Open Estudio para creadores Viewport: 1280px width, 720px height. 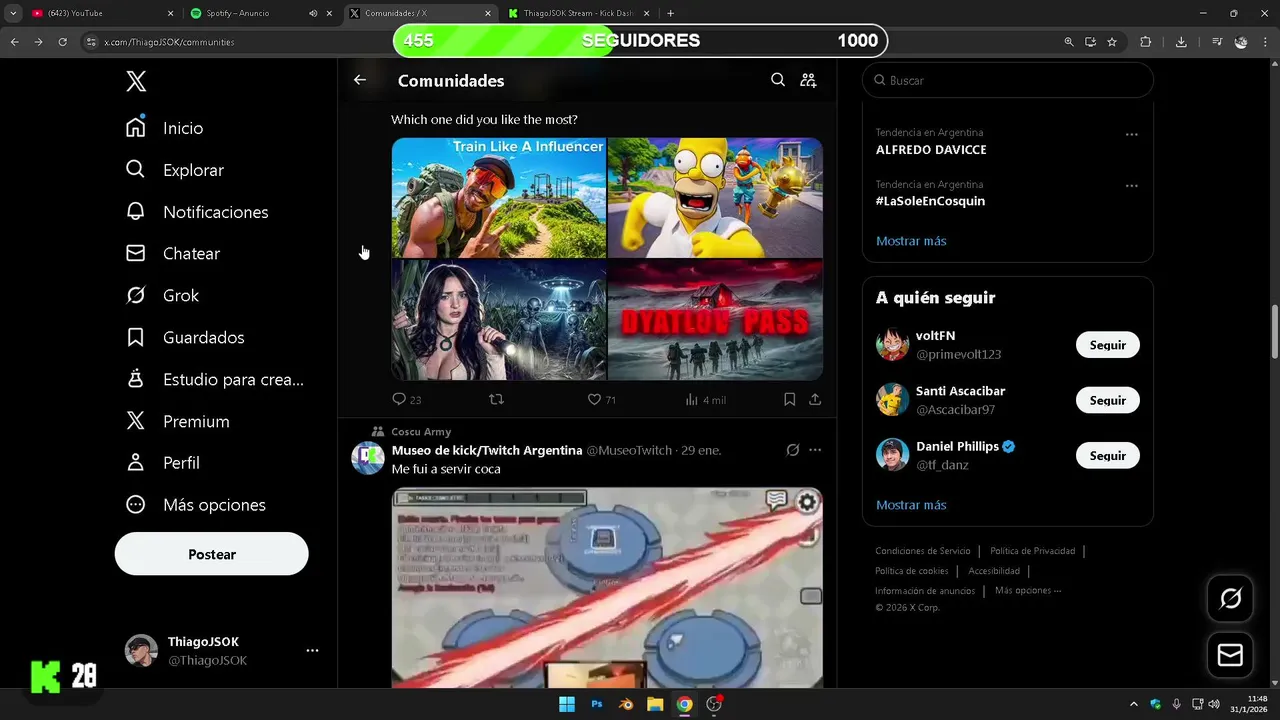pyautogui.click(x=215, y=380)
